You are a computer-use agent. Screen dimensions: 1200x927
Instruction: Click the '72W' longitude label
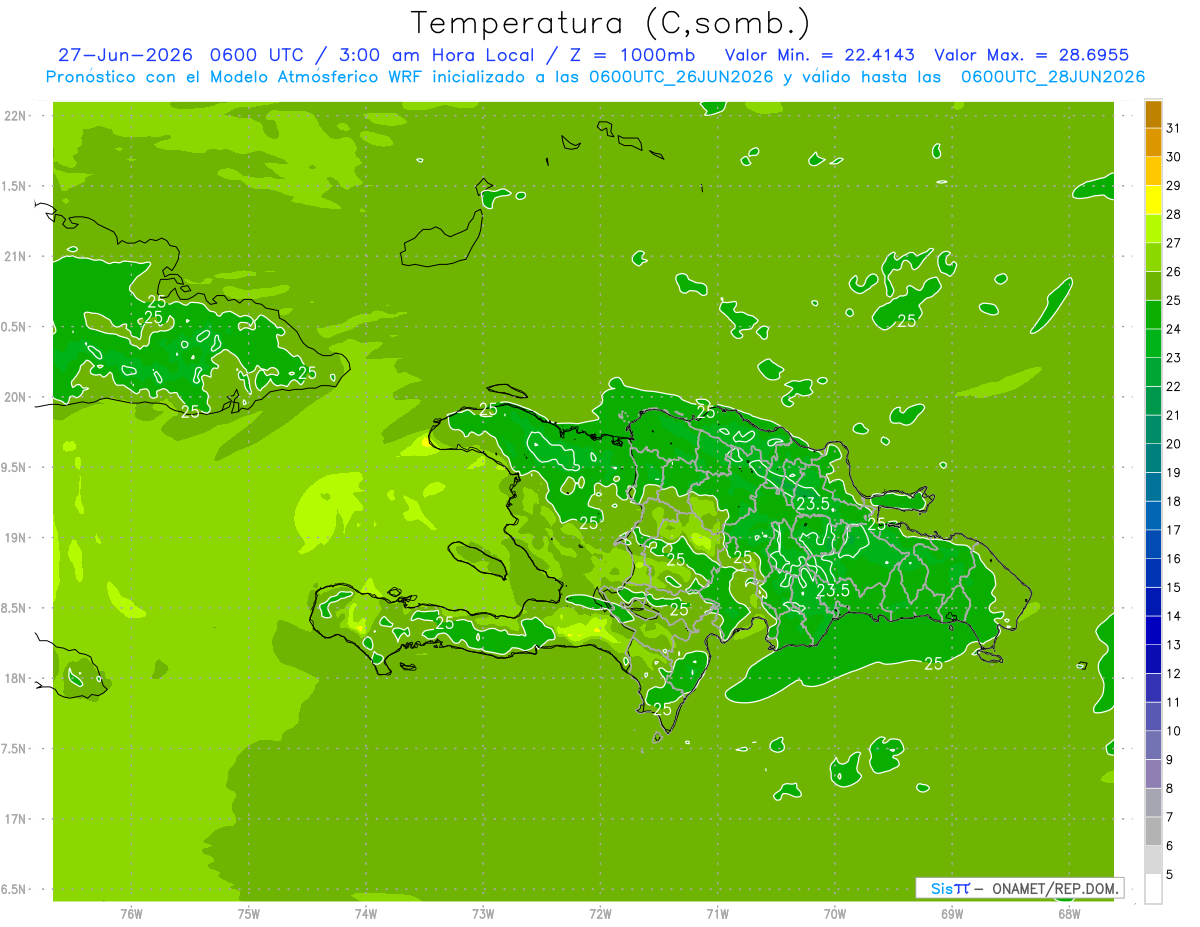click(x=600, y=913)
